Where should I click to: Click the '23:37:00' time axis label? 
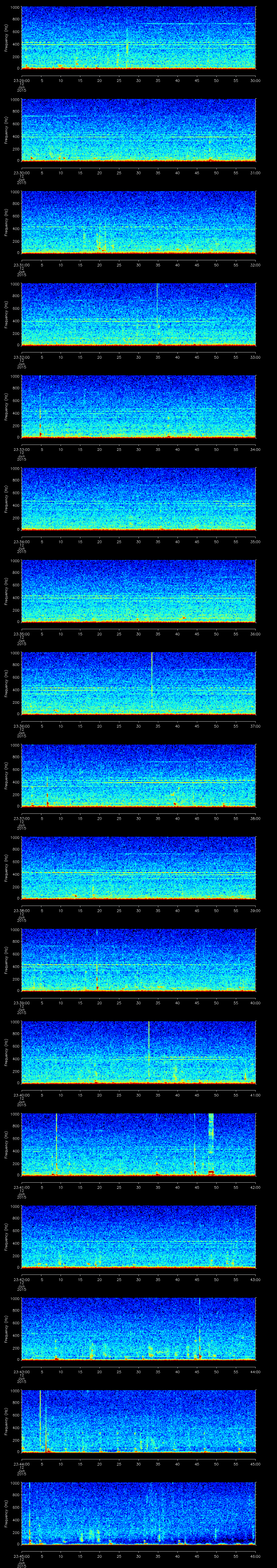click(x=21, y=819)
